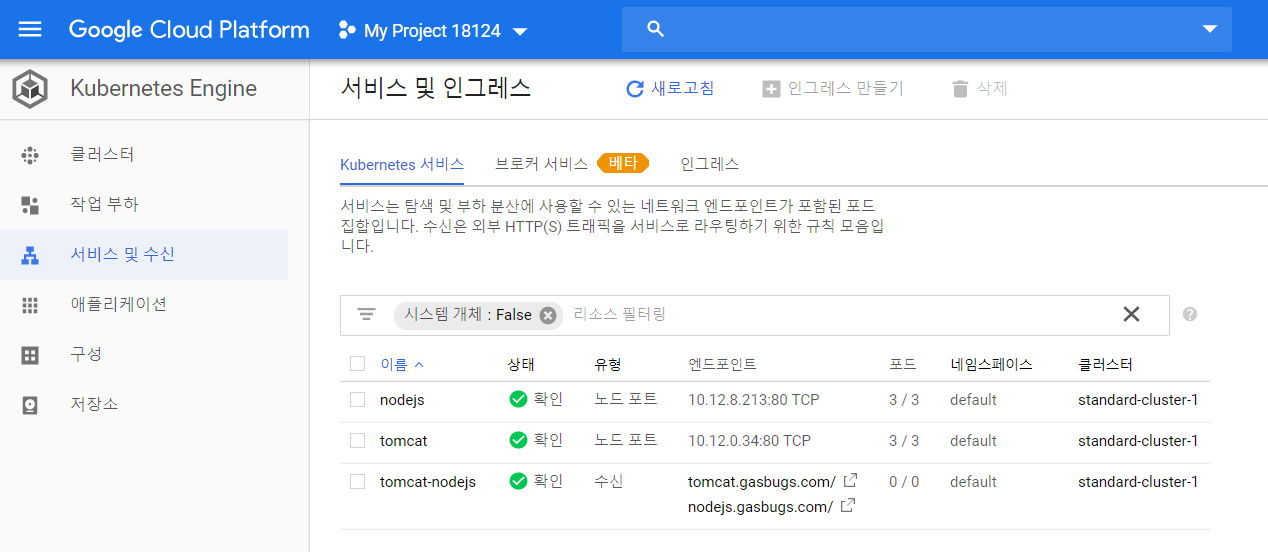
Task: Open the nodejs service link
Action: (402, 400)
